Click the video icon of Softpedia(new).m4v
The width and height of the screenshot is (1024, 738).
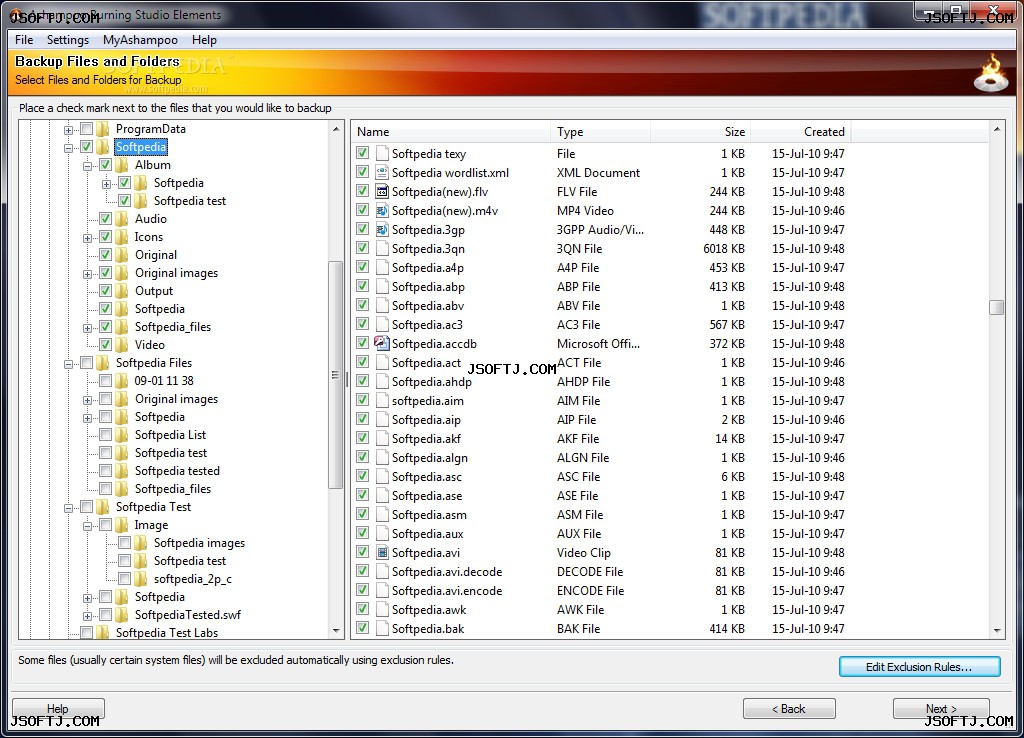[x=382, y=210]
